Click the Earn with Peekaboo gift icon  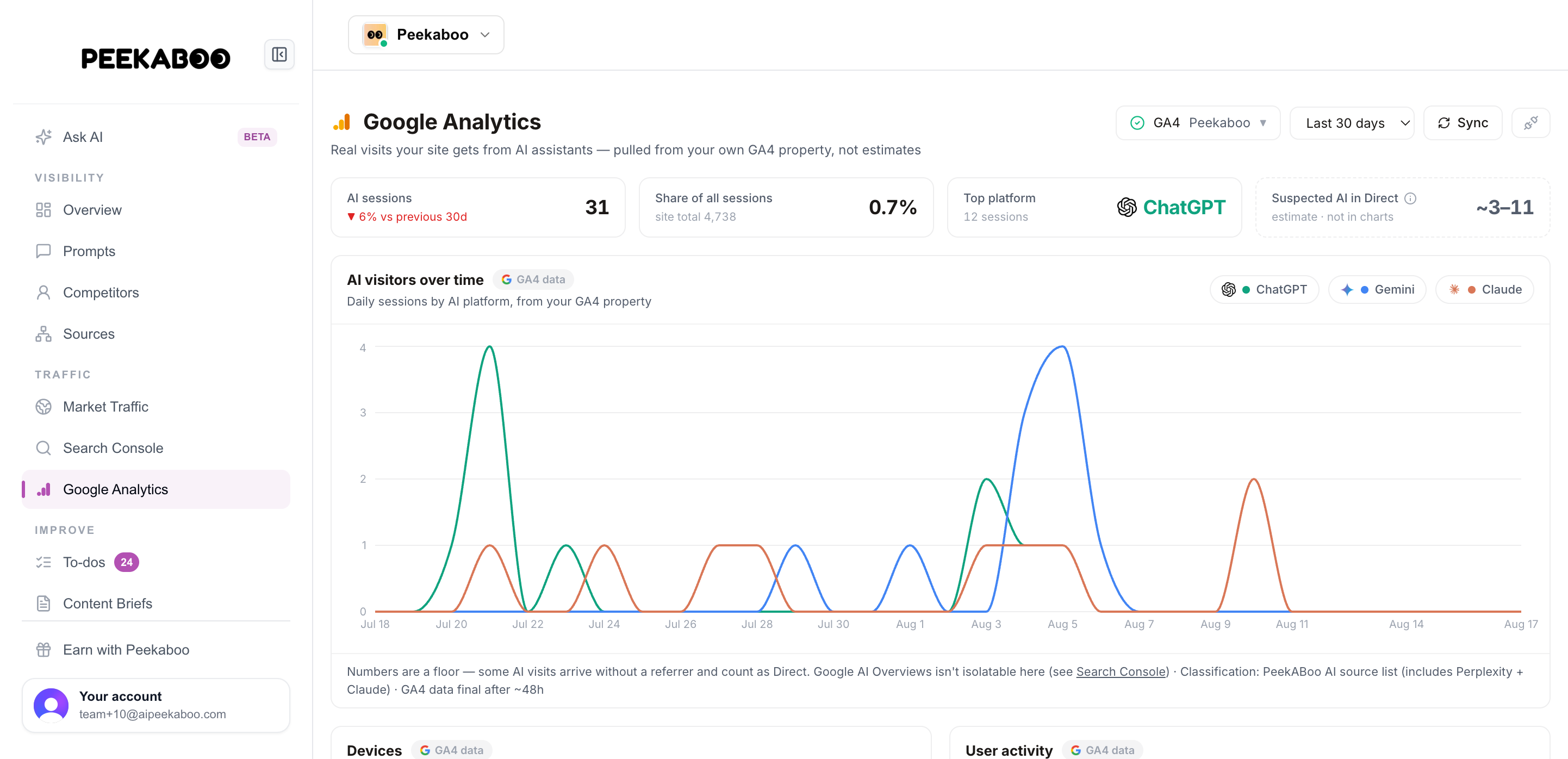click(43, 650)
